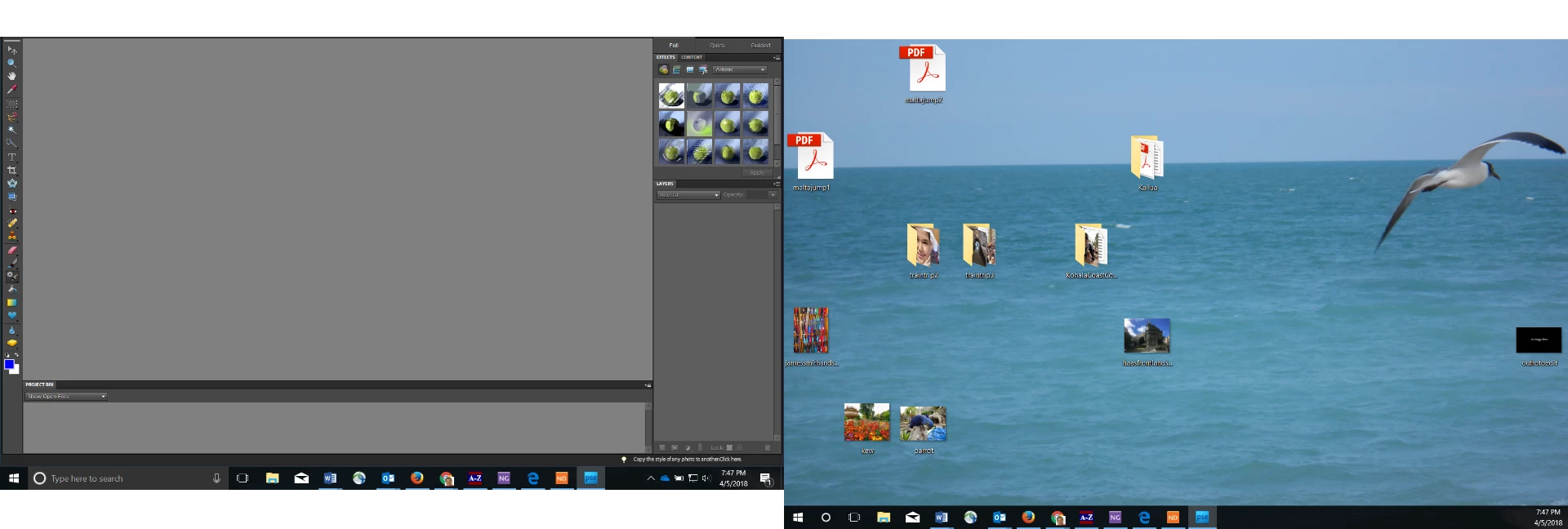1568x529 pixels.
Task: Select the Horizontal Type tool
Action: (11, 157)
